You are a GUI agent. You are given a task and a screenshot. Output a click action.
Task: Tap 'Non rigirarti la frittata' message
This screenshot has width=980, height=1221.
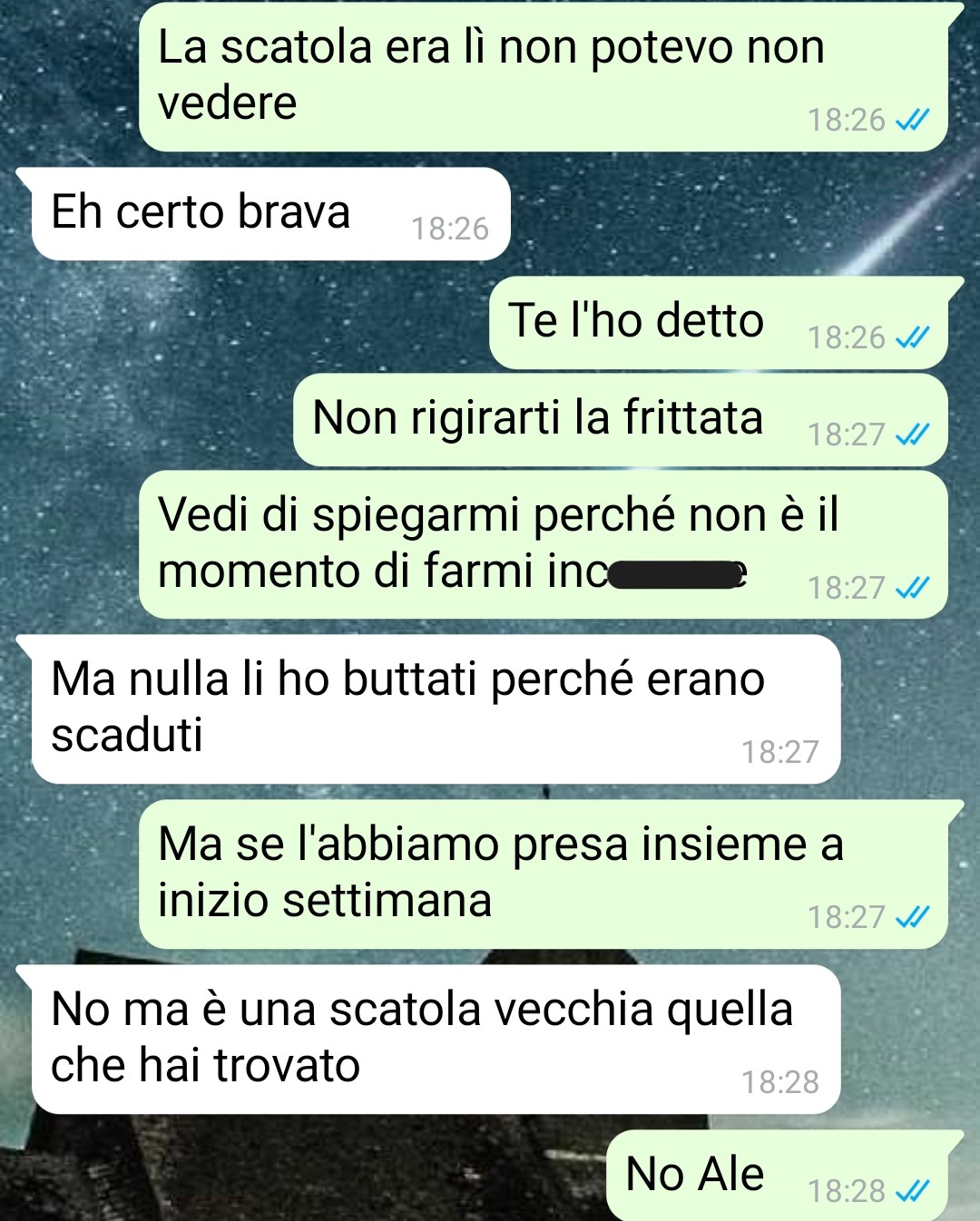click(x=622, y=420)
